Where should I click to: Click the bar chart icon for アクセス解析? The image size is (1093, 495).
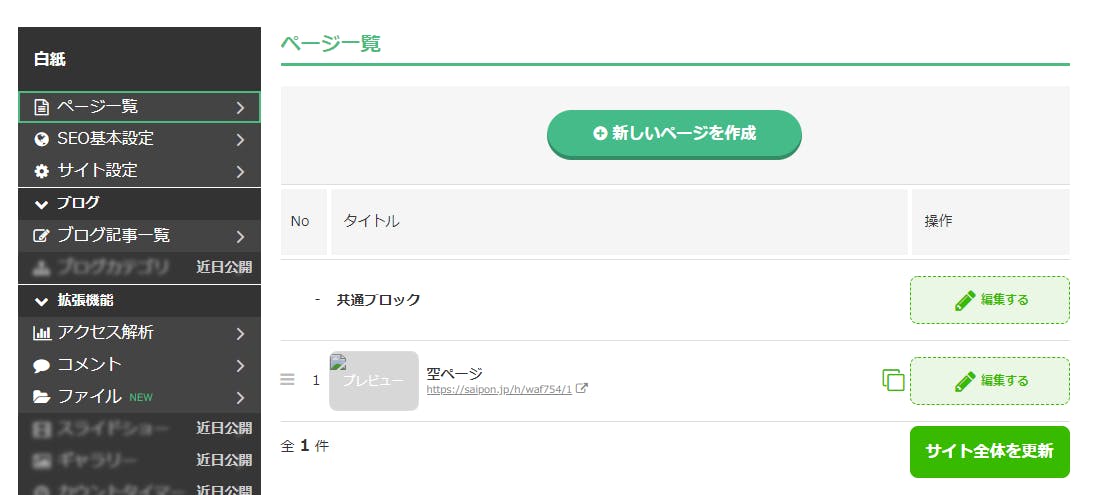[x=41, y=333]
